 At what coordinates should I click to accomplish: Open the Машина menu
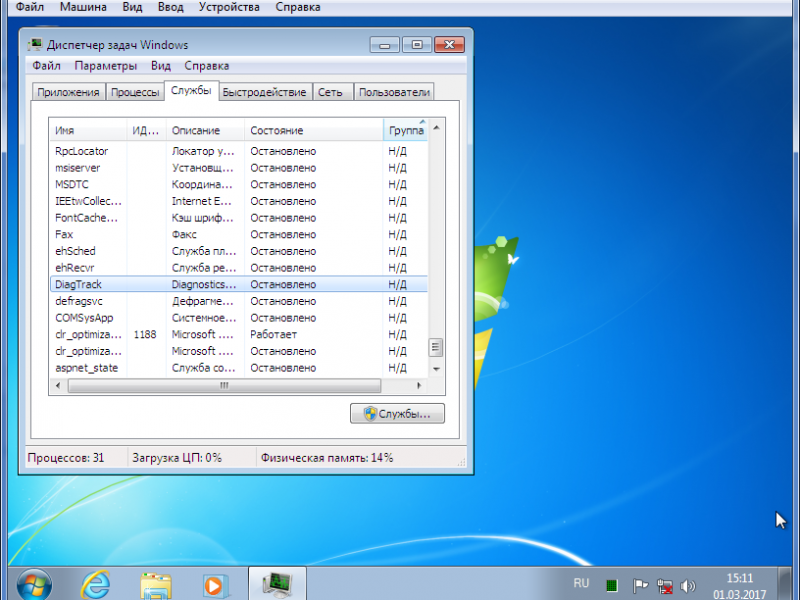click(83, 7)
